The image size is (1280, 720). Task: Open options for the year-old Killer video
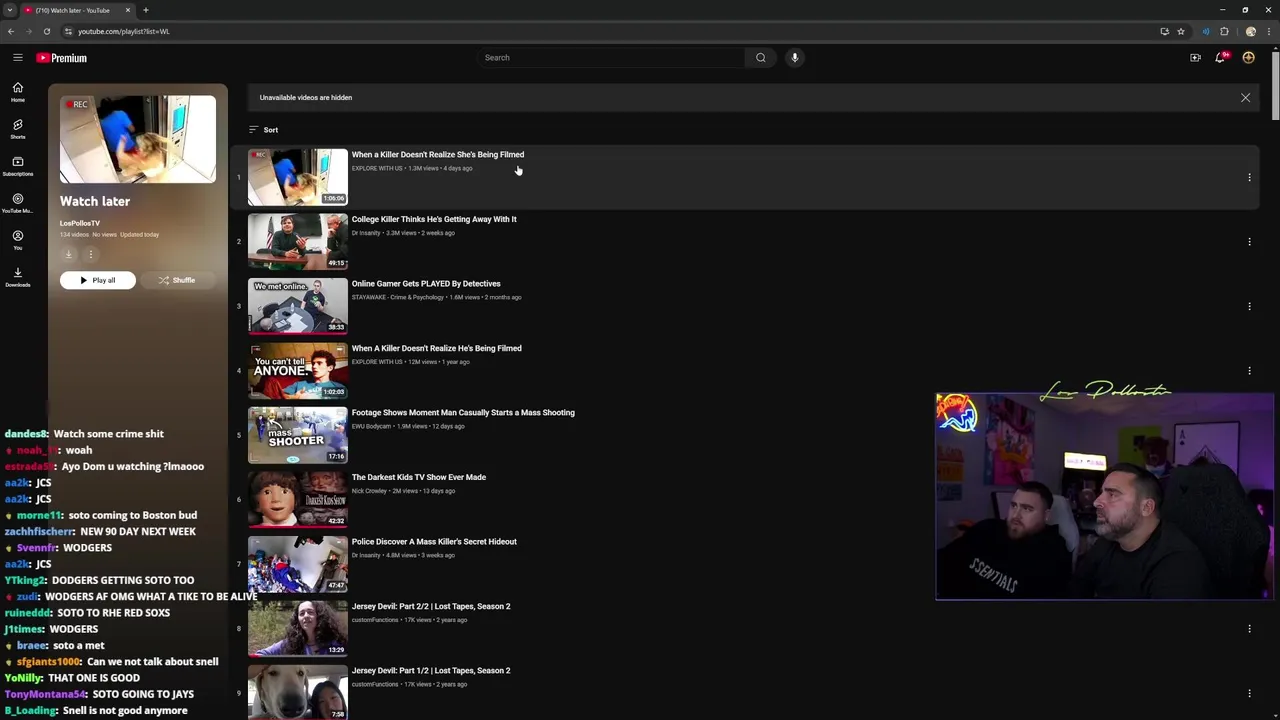tap(1249, 371)
